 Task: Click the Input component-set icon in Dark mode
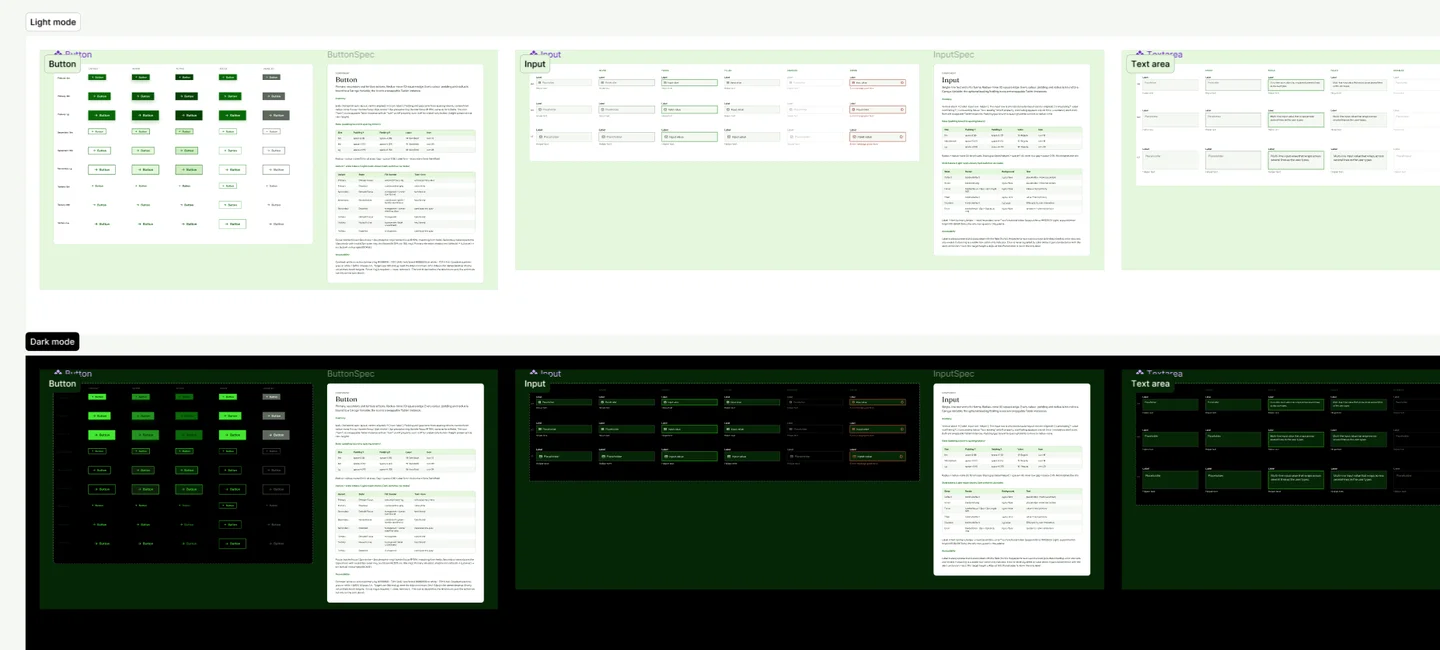[535, 374]
